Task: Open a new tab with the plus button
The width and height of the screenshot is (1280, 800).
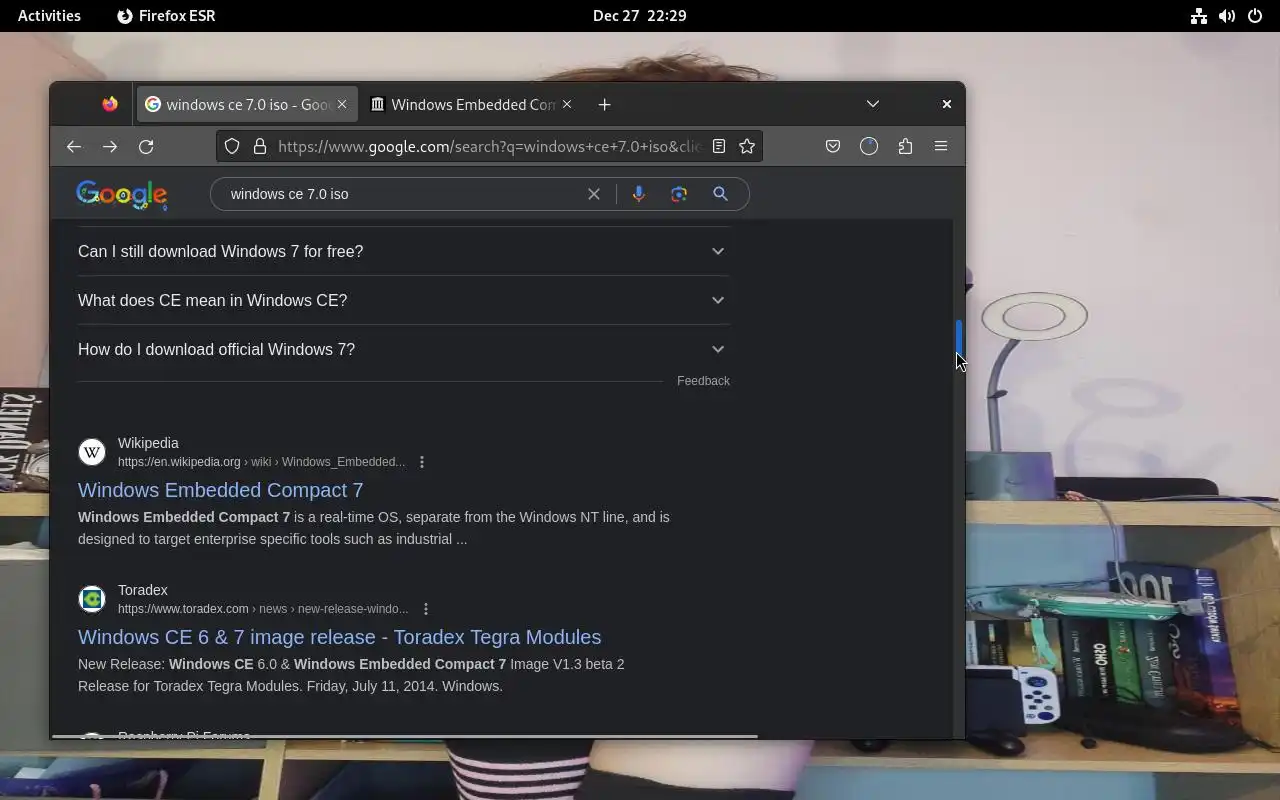Action: [604, 104]
